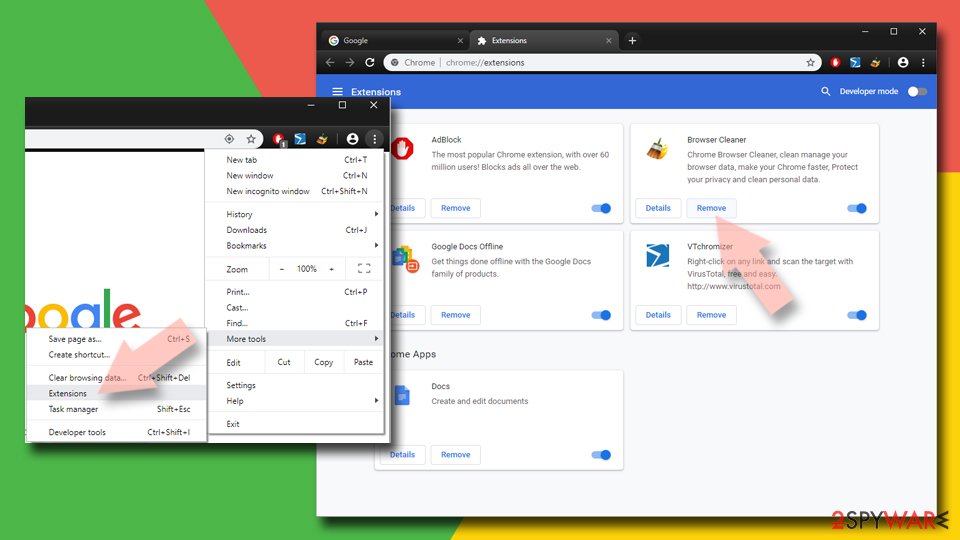Disable the AdBlock extension toggle

601,208
